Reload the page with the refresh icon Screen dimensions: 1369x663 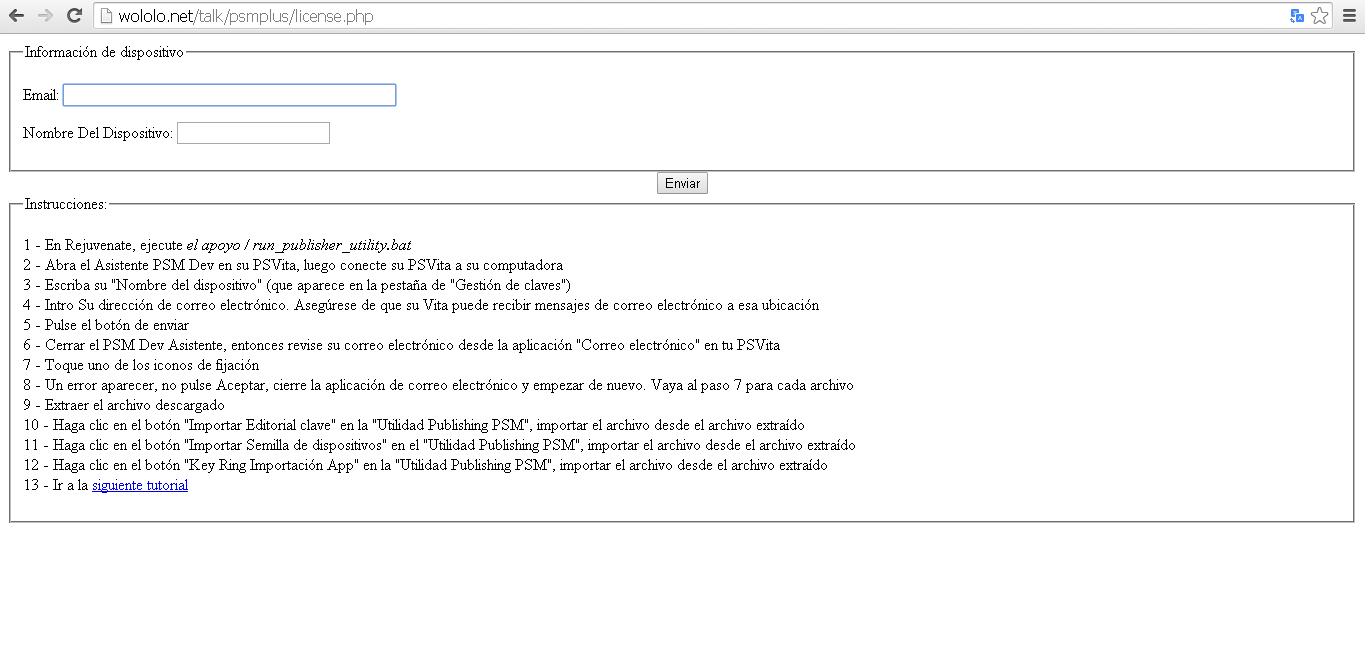pos(74,16)
